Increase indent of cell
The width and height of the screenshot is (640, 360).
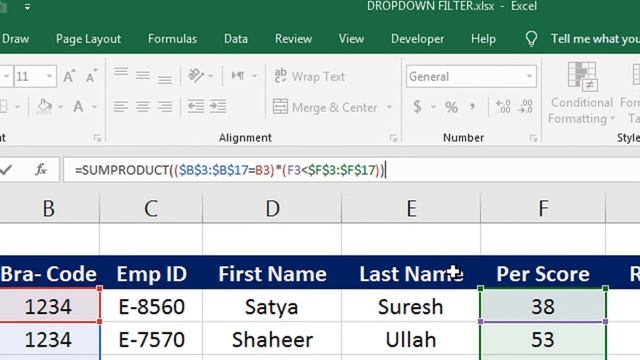pyautogui.click(x=218, y=107)
